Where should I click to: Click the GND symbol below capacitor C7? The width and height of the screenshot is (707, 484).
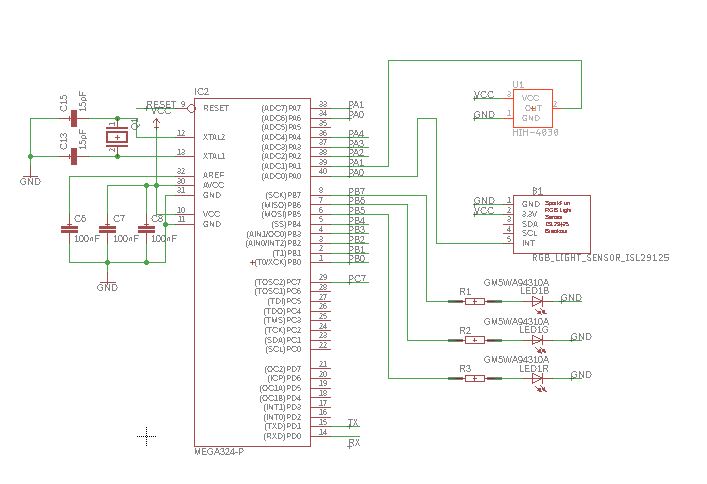(107, 285)
